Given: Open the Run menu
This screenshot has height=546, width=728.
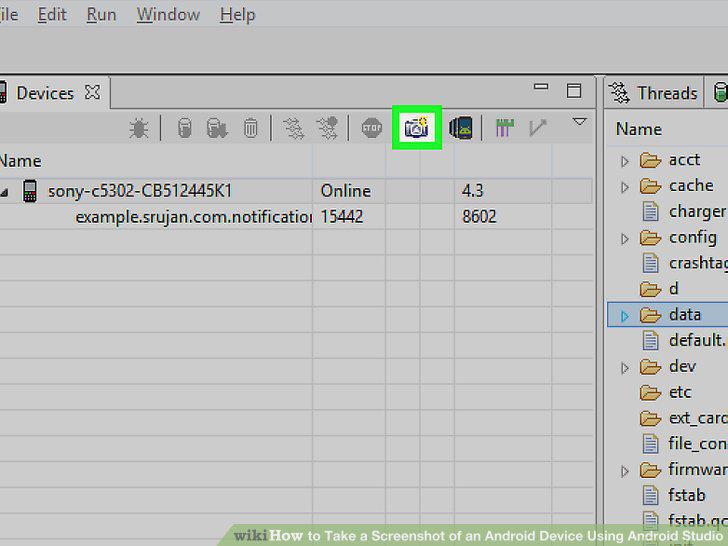Looking at the screenshot, I should coord(101,15).
